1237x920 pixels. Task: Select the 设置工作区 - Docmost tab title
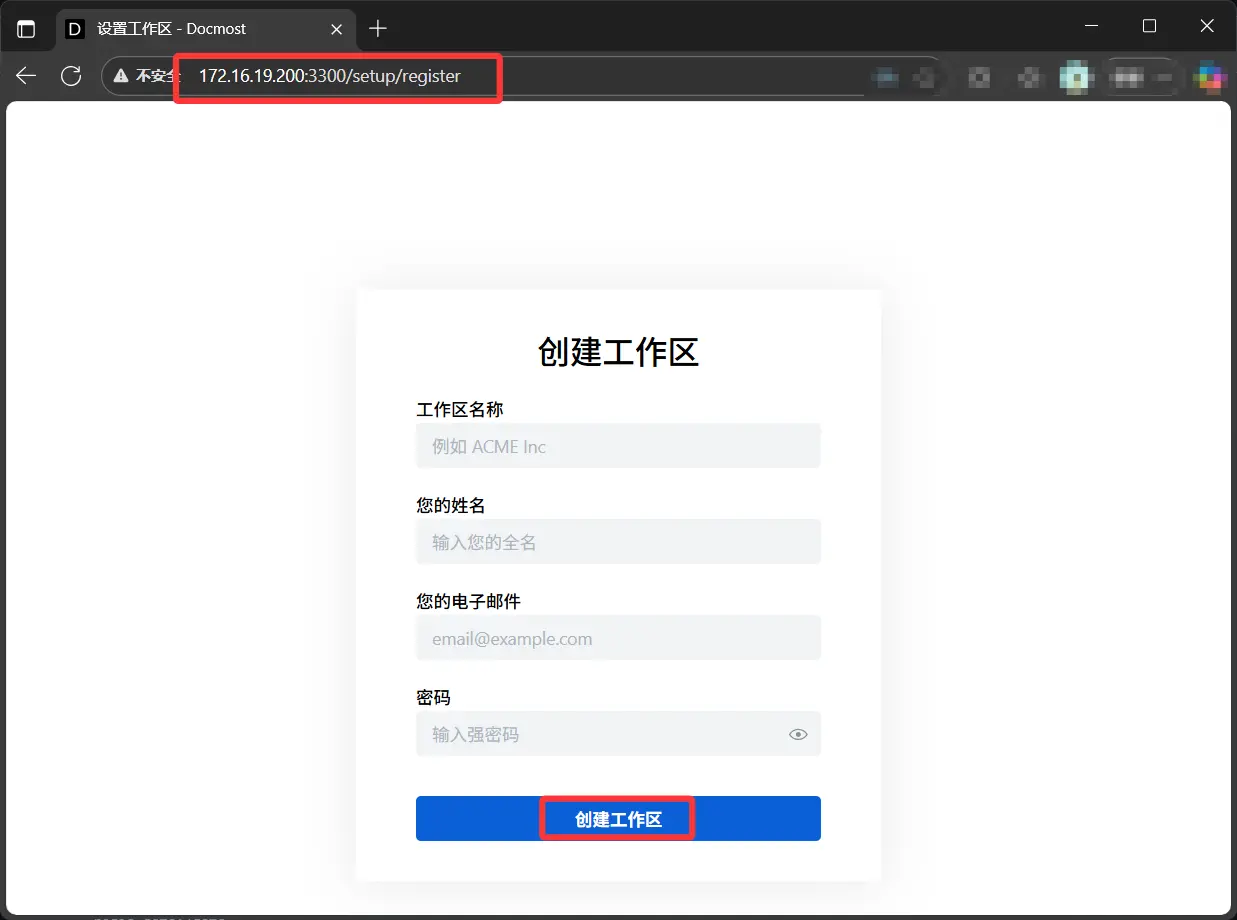point(171,29)
